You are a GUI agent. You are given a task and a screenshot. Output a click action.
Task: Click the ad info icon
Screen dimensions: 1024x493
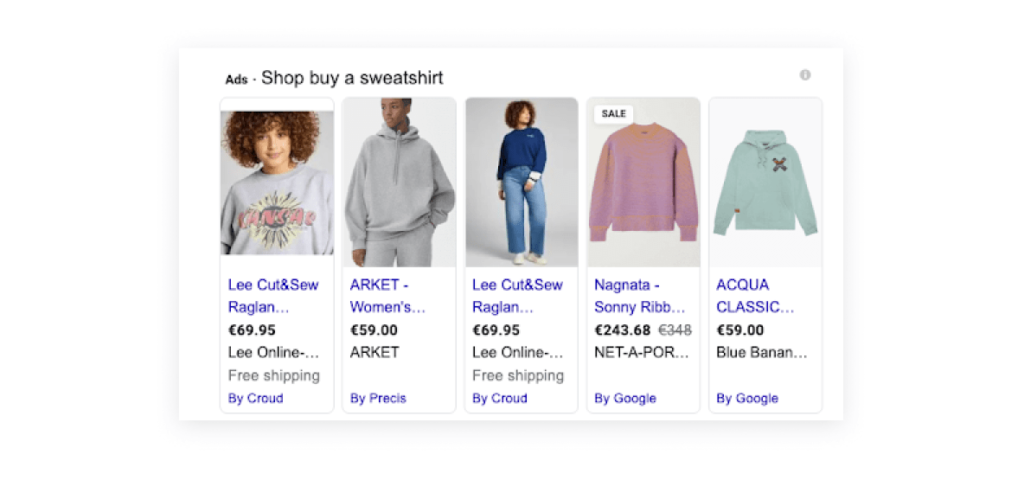[x=805, y=75]
